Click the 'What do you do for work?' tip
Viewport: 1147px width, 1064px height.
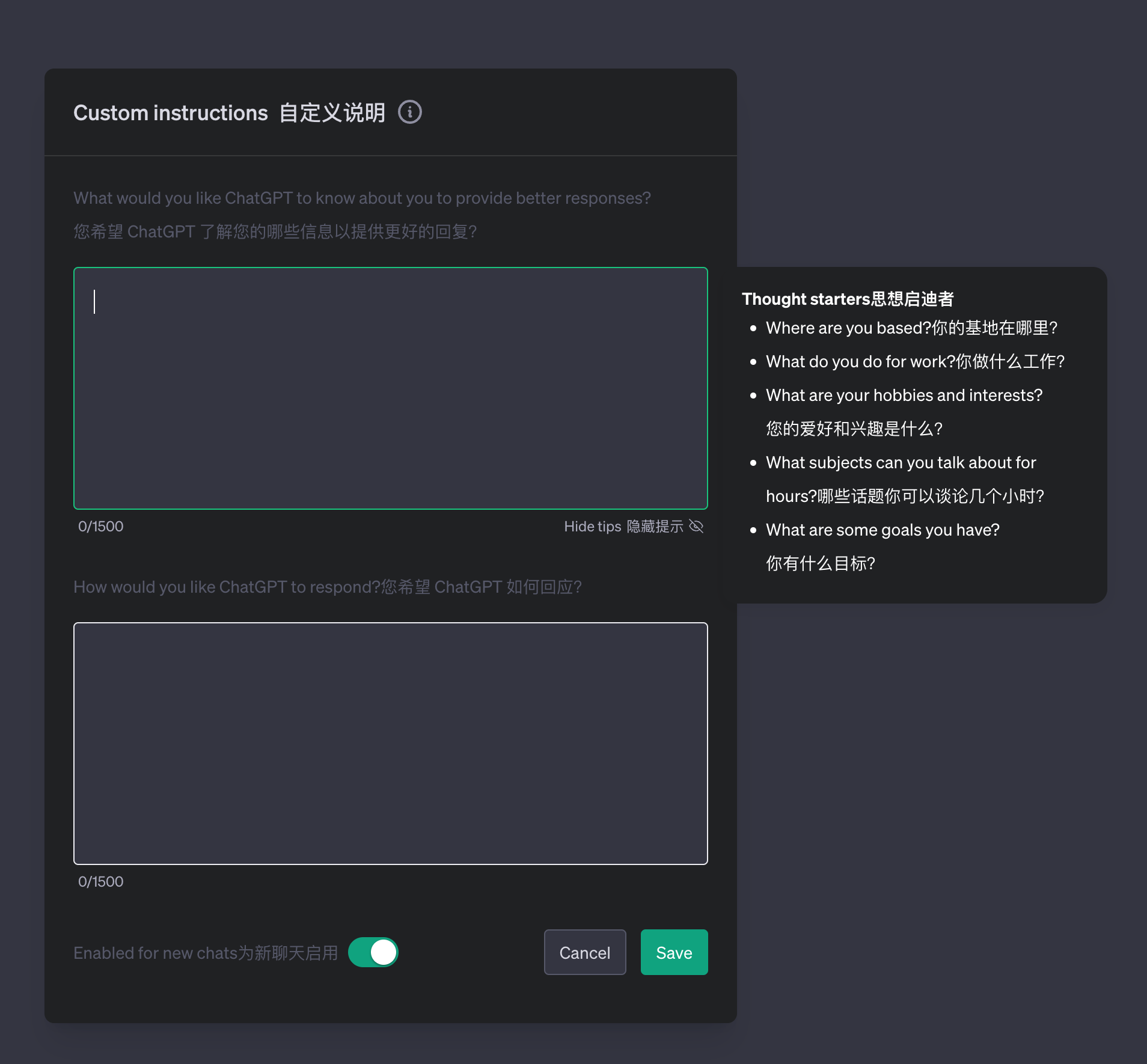point(915,362)
